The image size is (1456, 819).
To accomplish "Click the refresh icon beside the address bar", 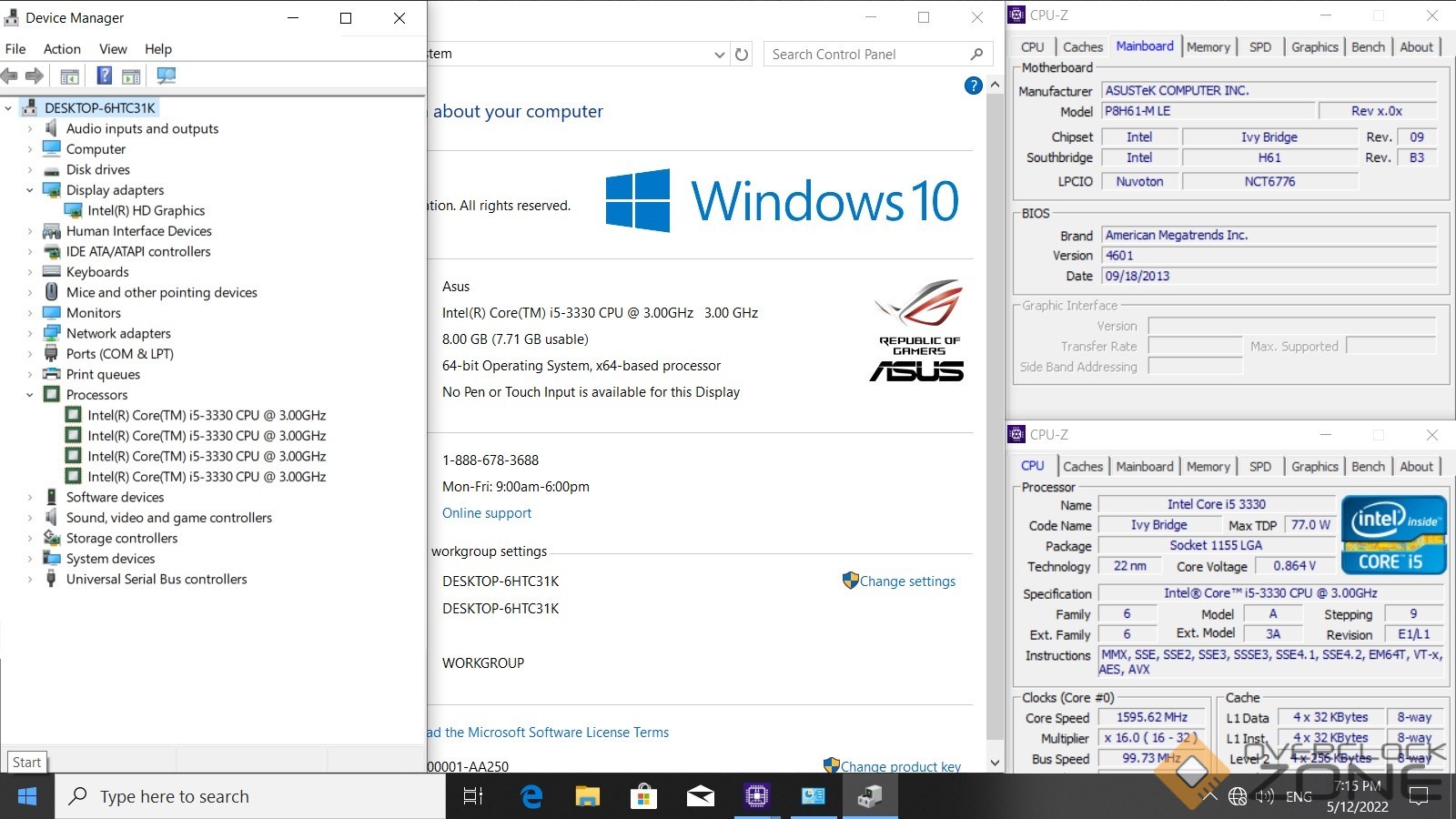I will [x=742, y=55].
